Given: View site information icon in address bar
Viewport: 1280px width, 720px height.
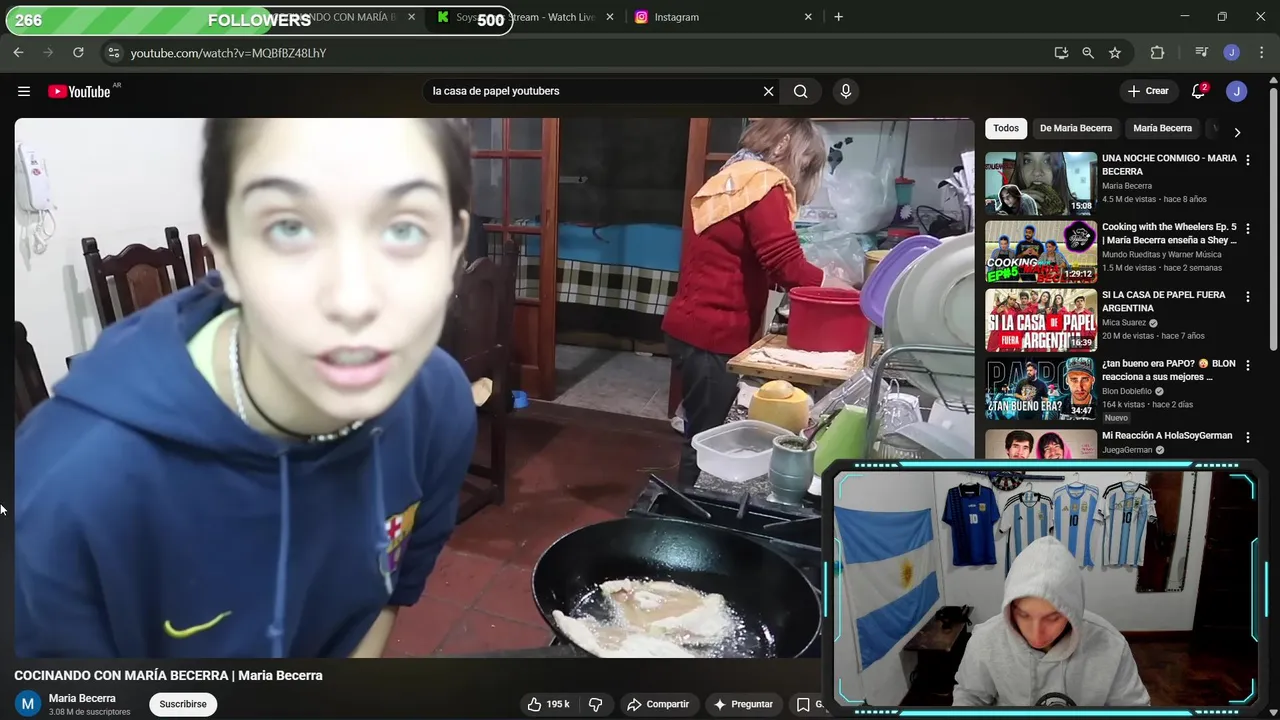Looking at the screenshot, I should point(113,53).
